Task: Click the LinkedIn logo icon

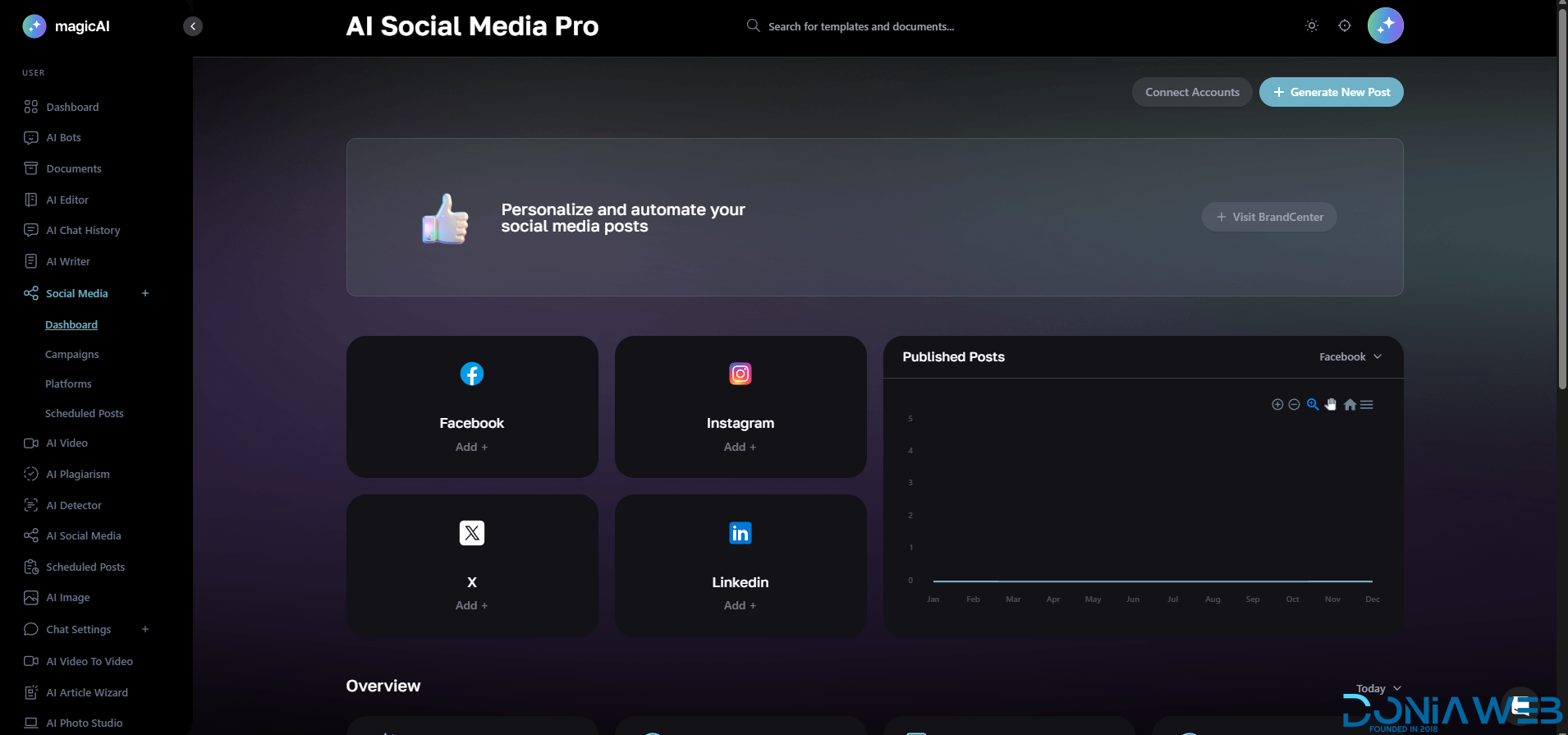Action: [740, 534]
